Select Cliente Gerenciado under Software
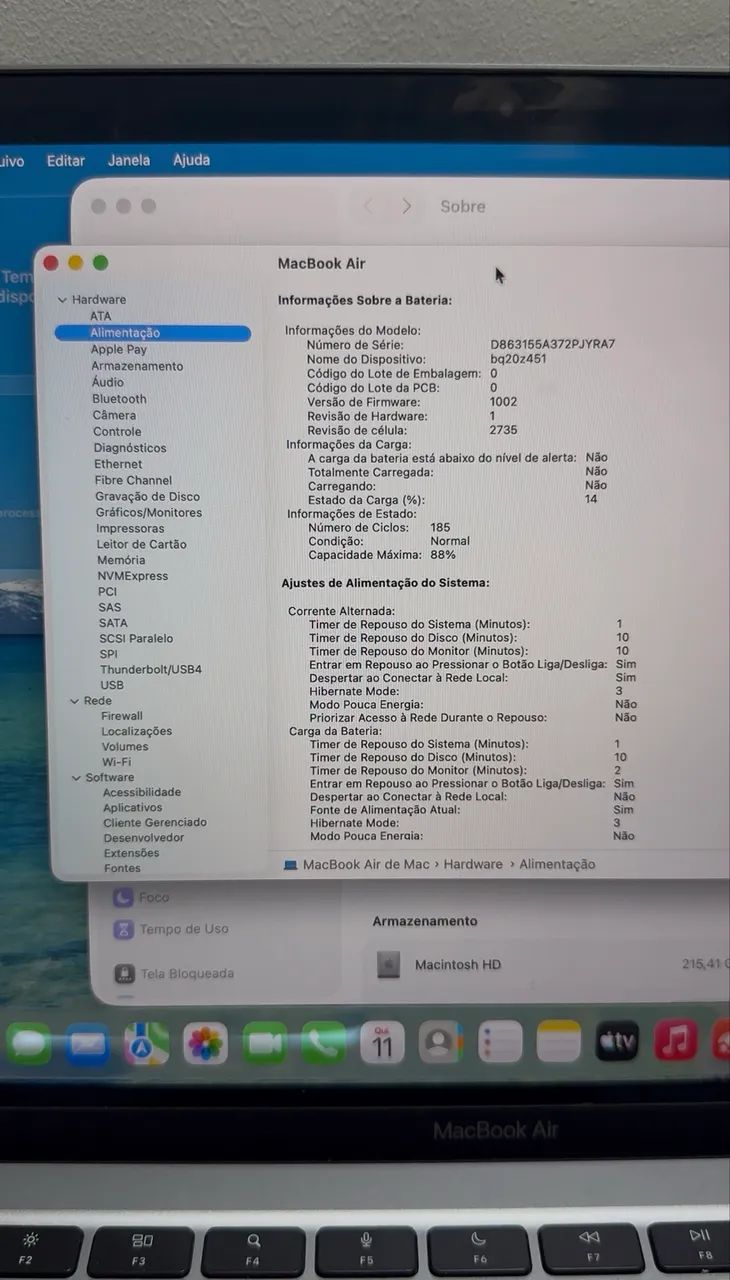 [x=155, y=822]
